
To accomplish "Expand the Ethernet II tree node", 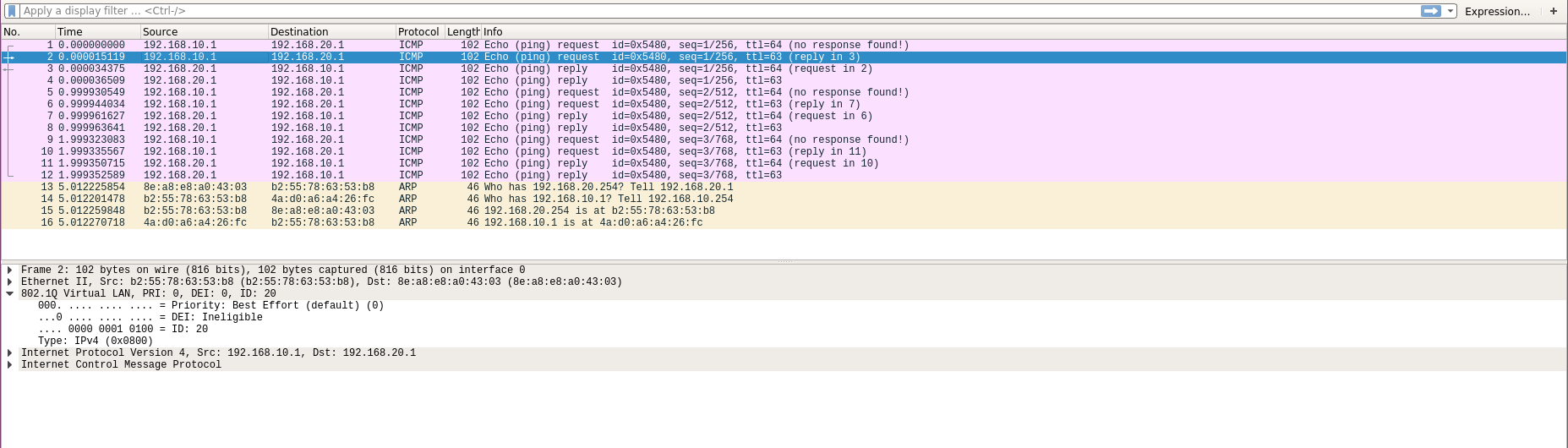I will pyautogui.click(x=9, y=282).
